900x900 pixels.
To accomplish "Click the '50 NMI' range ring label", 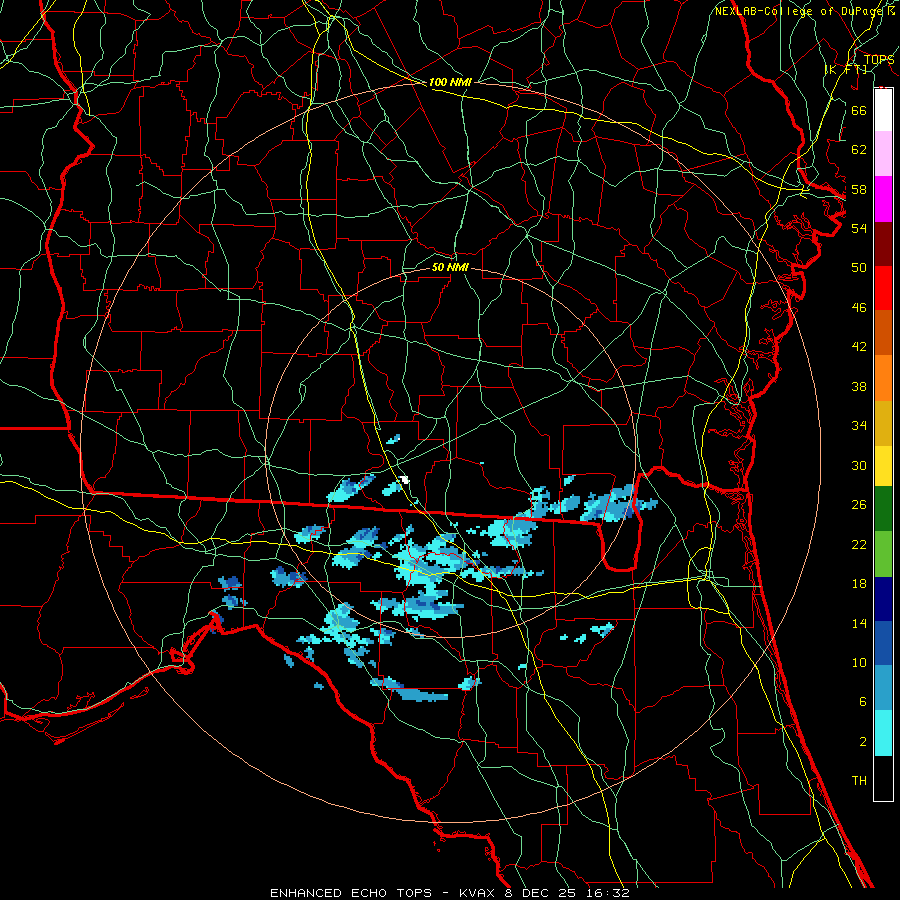I will pyautogui.click(x=450, y=267).
